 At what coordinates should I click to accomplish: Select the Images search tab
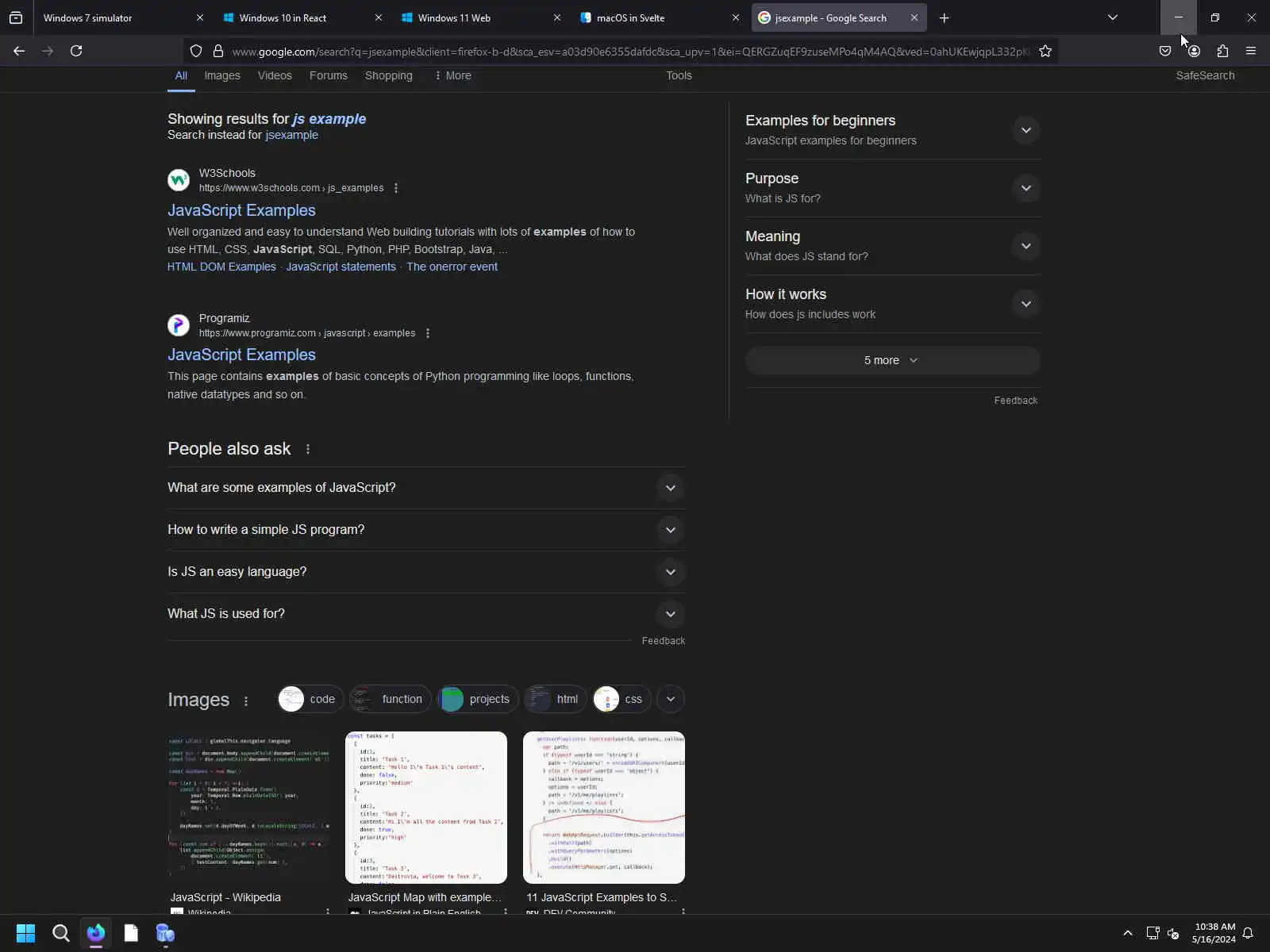(x=222, y=75)
